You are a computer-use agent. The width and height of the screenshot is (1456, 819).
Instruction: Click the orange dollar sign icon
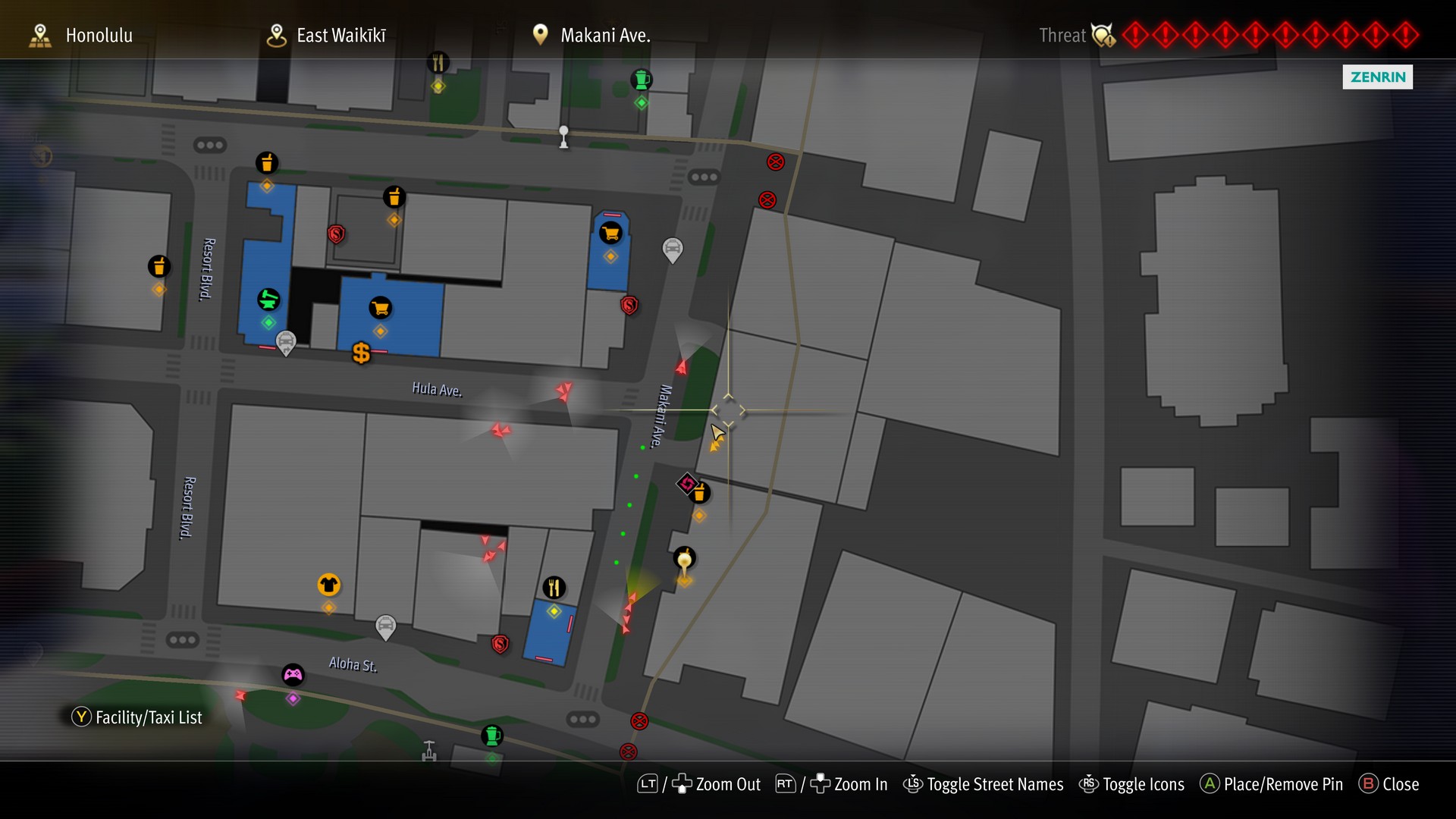tap(361, 353)
